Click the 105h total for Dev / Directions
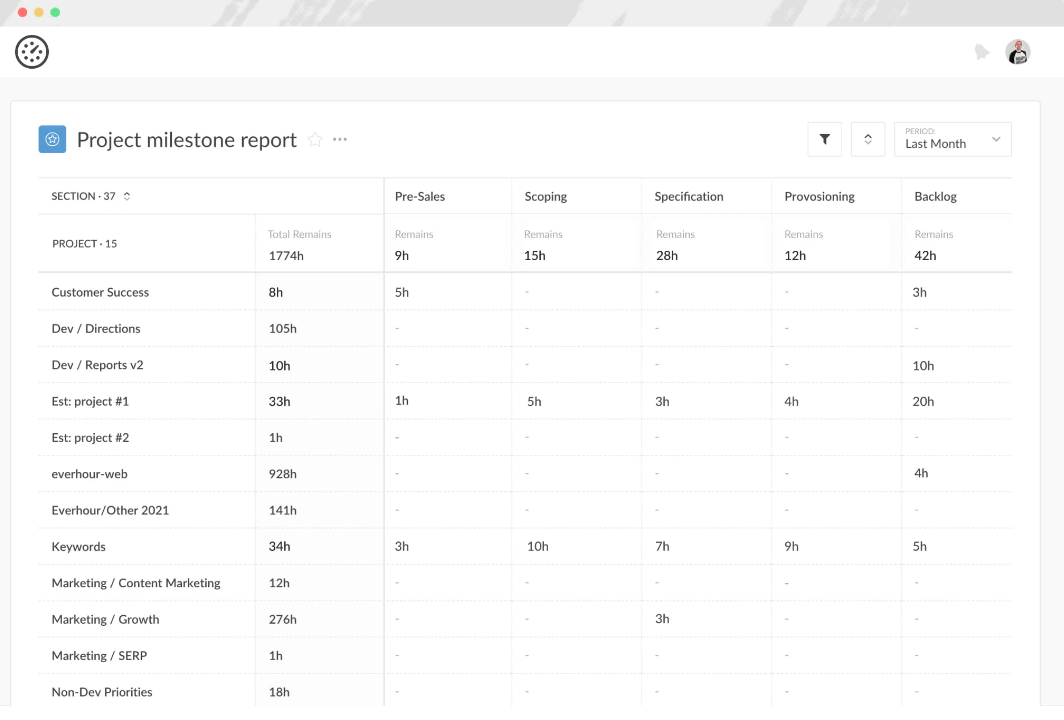The width and height of the screenshot is (1064, 720). [x=282, y=328]
